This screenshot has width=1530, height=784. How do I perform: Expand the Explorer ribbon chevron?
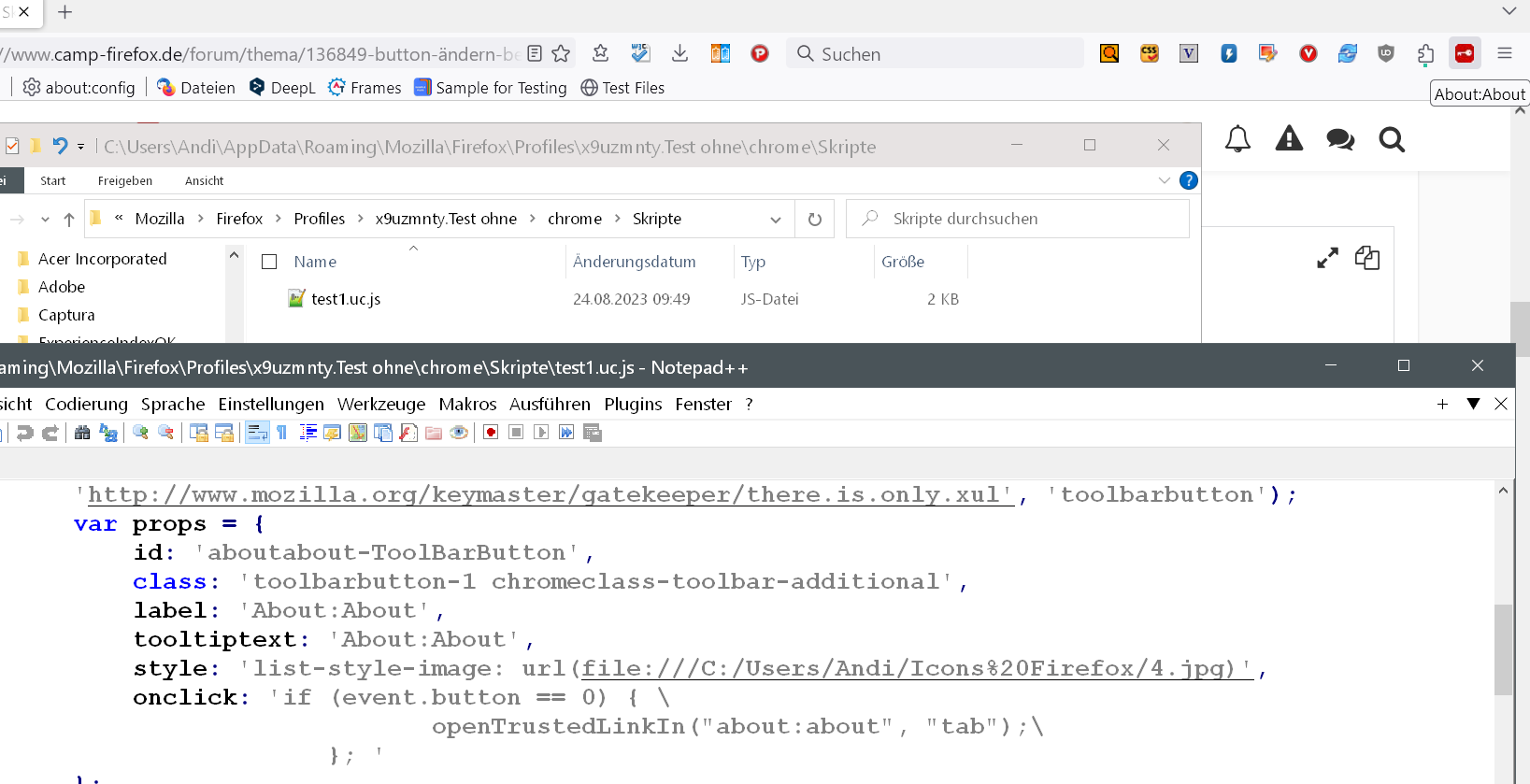click(1164, 180)
